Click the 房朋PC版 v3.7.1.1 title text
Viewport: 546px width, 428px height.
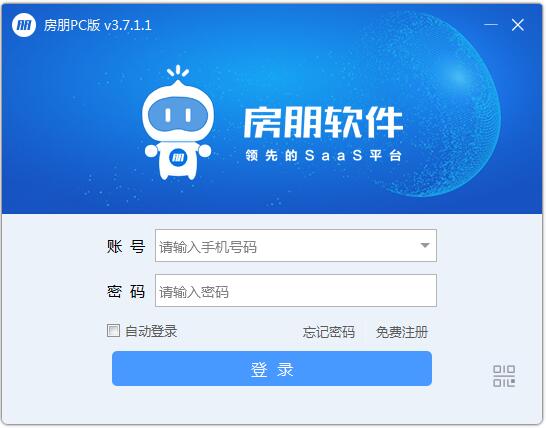pyautogui.click(x=98, y=25)
